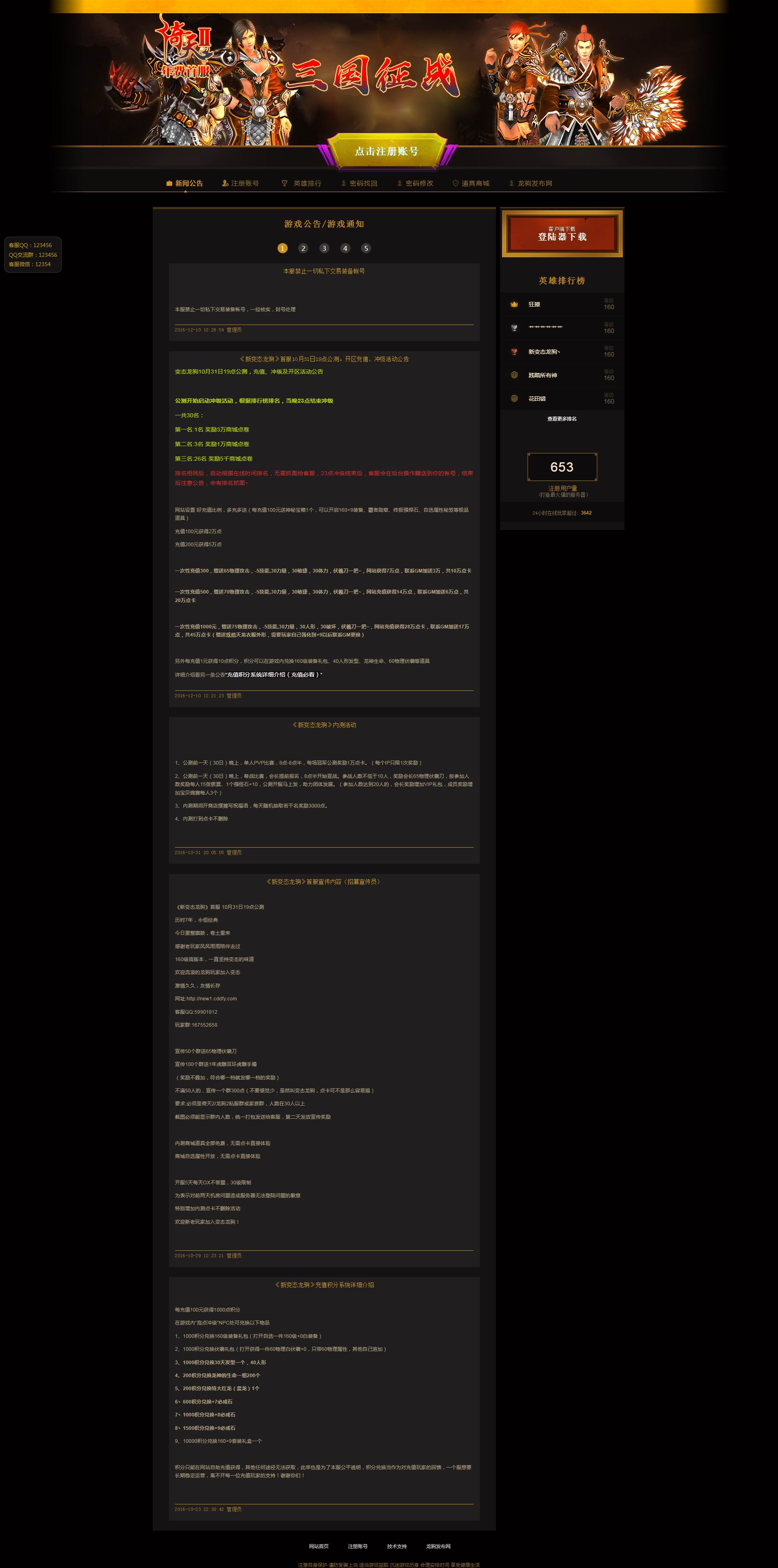Screen dimensions: 778x1568
Task: Click the online players count 3642
Action: 586,513
